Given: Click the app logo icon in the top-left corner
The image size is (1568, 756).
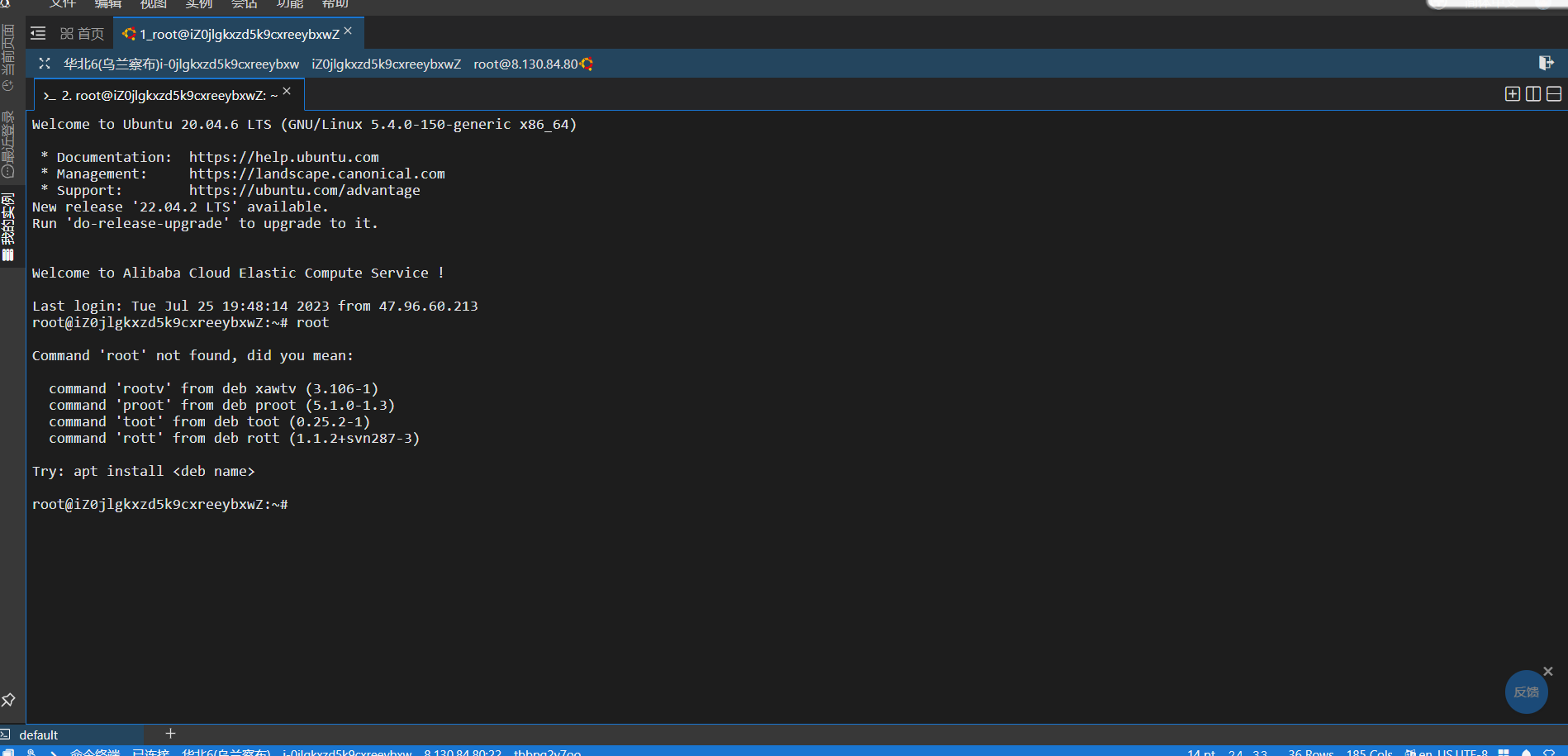Looking at the screenshot, I should pyautogui.click(x=4, y=3).
